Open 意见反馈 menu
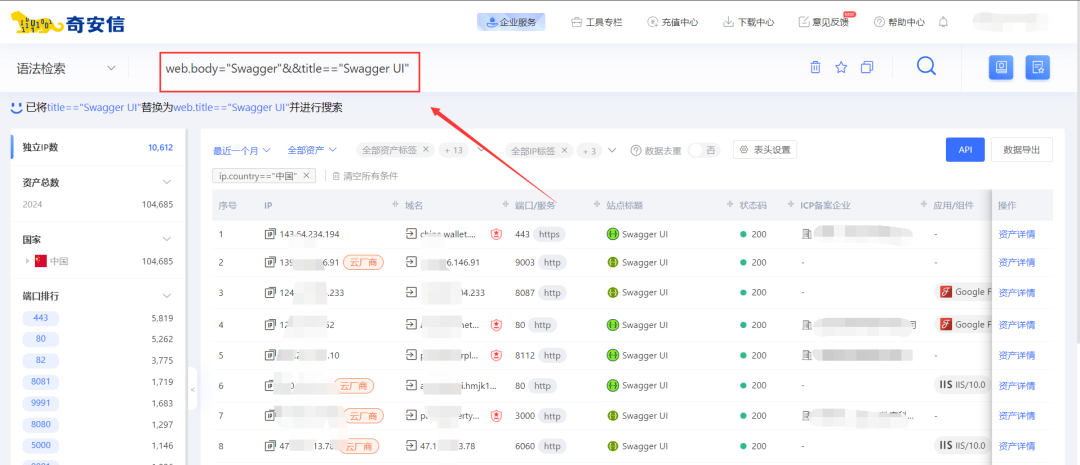 tap(823, 22)
